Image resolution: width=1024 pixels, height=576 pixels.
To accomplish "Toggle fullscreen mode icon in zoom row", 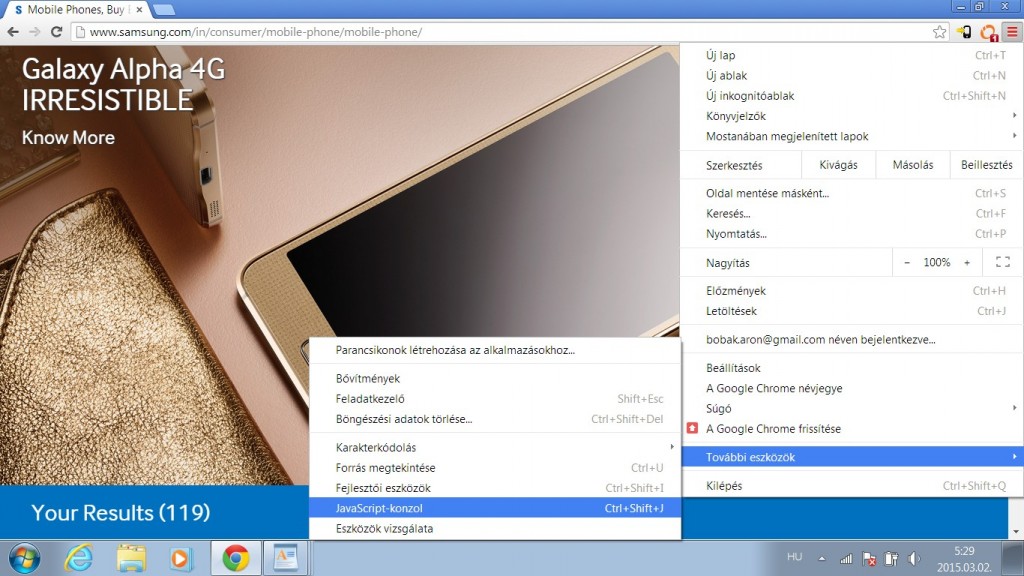I will tap(1002, 262).
